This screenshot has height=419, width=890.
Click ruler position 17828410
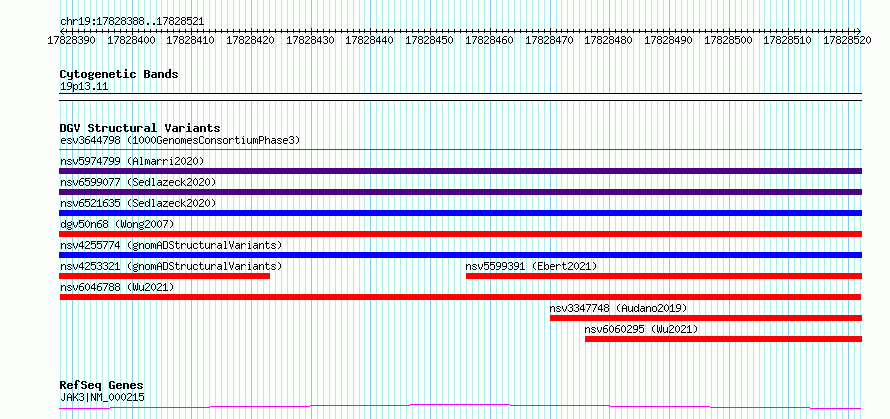(x=191, y=40)
